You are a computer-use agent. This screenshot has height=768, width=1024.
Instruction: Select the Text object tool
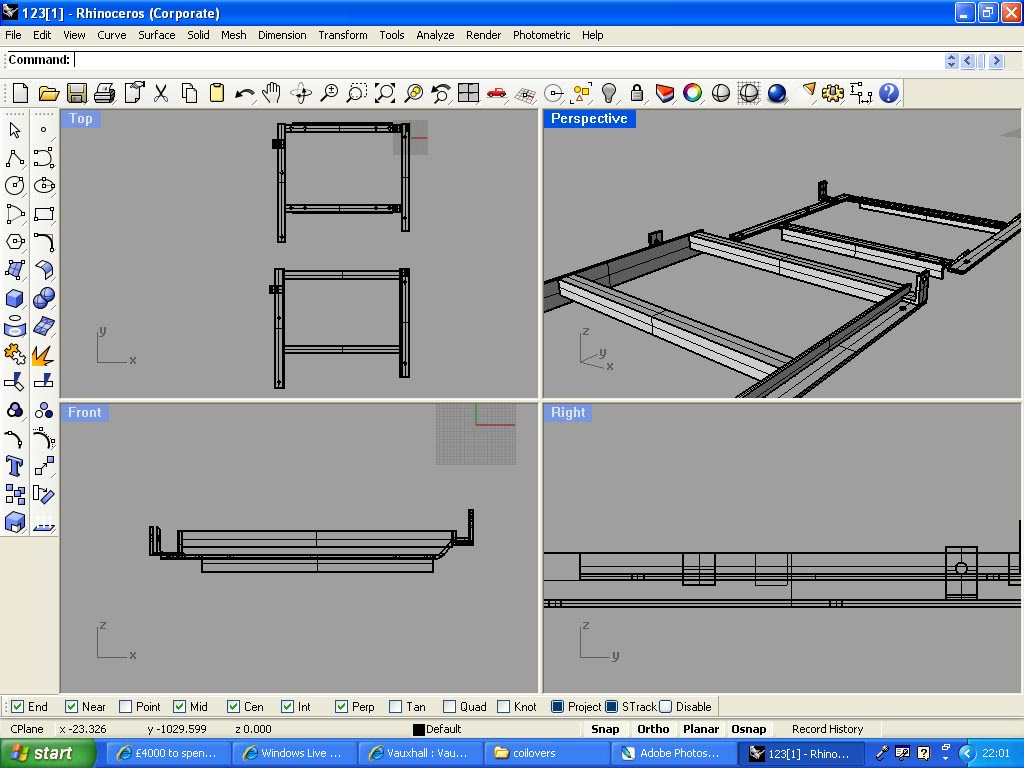click(15, 466)
